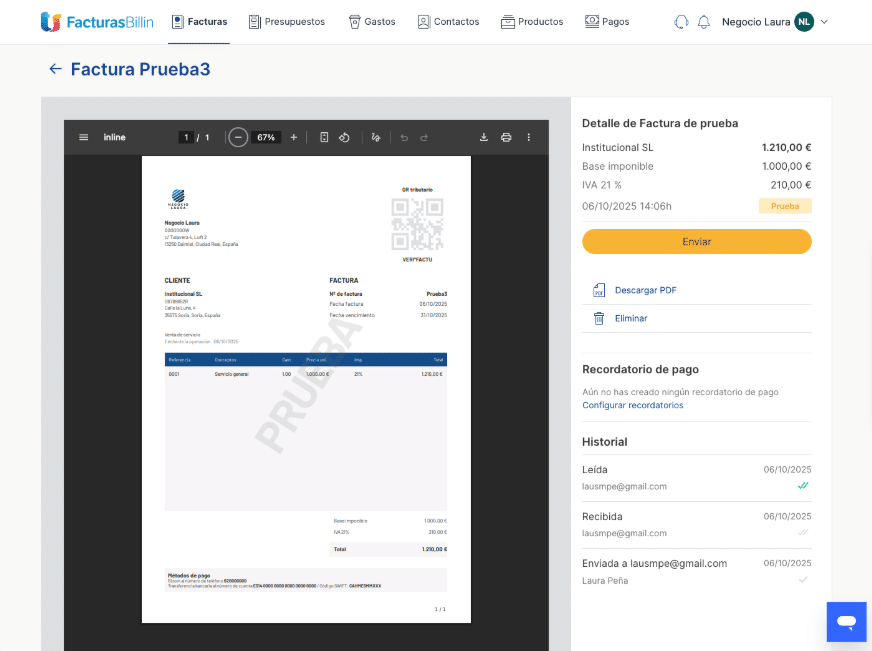Screen dimensions: 872x651
Task: Print the invoice PDF
Action: pyautogui.click(x=506, y=137)
